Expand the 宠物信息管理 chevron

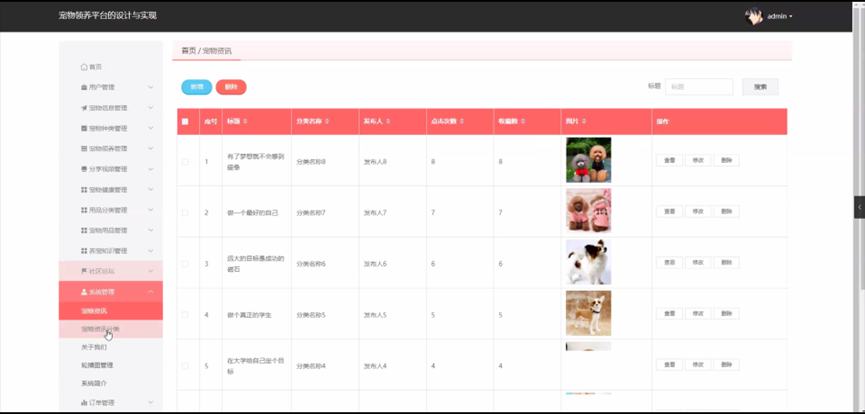click(151, 108)
